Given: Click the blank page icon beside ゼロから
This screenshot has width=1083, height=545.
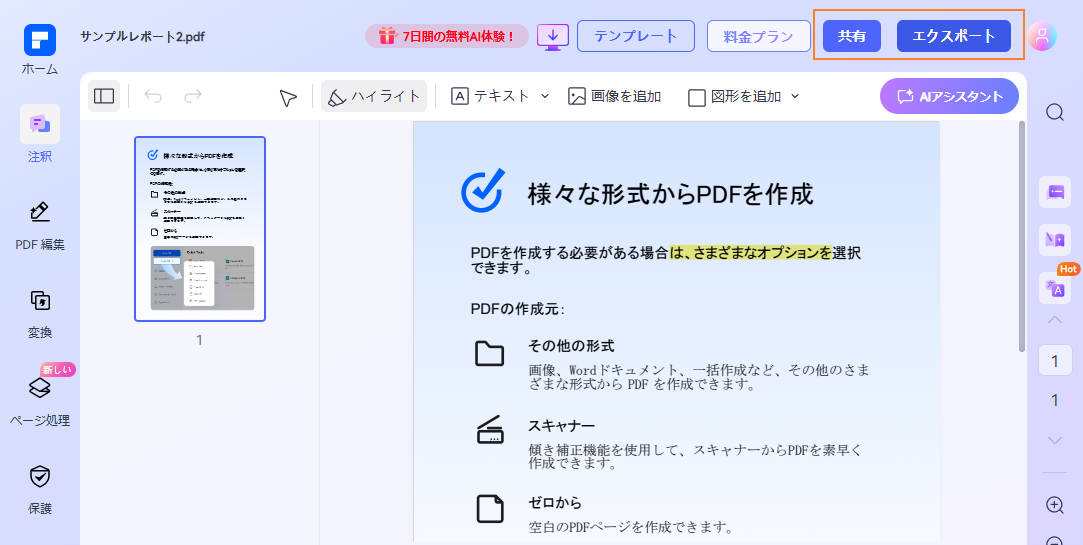Looking at the screenshot, I should [490, 509].
